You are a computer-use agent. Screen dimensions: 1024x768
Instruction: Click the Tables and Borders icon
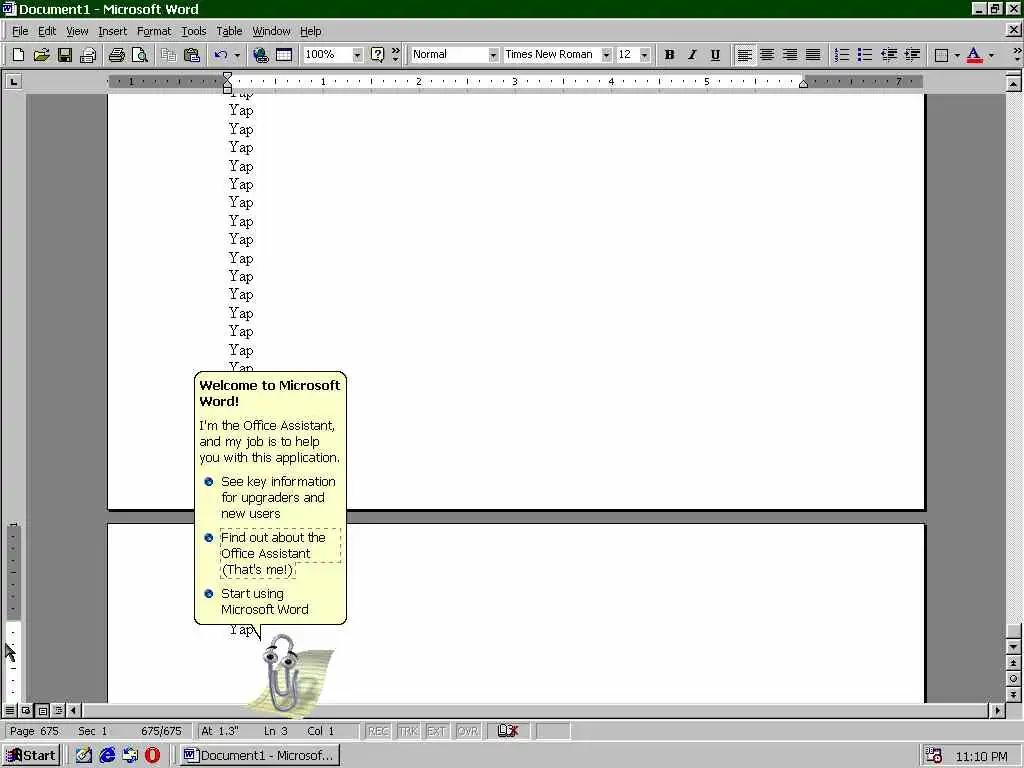coord(284,55)
